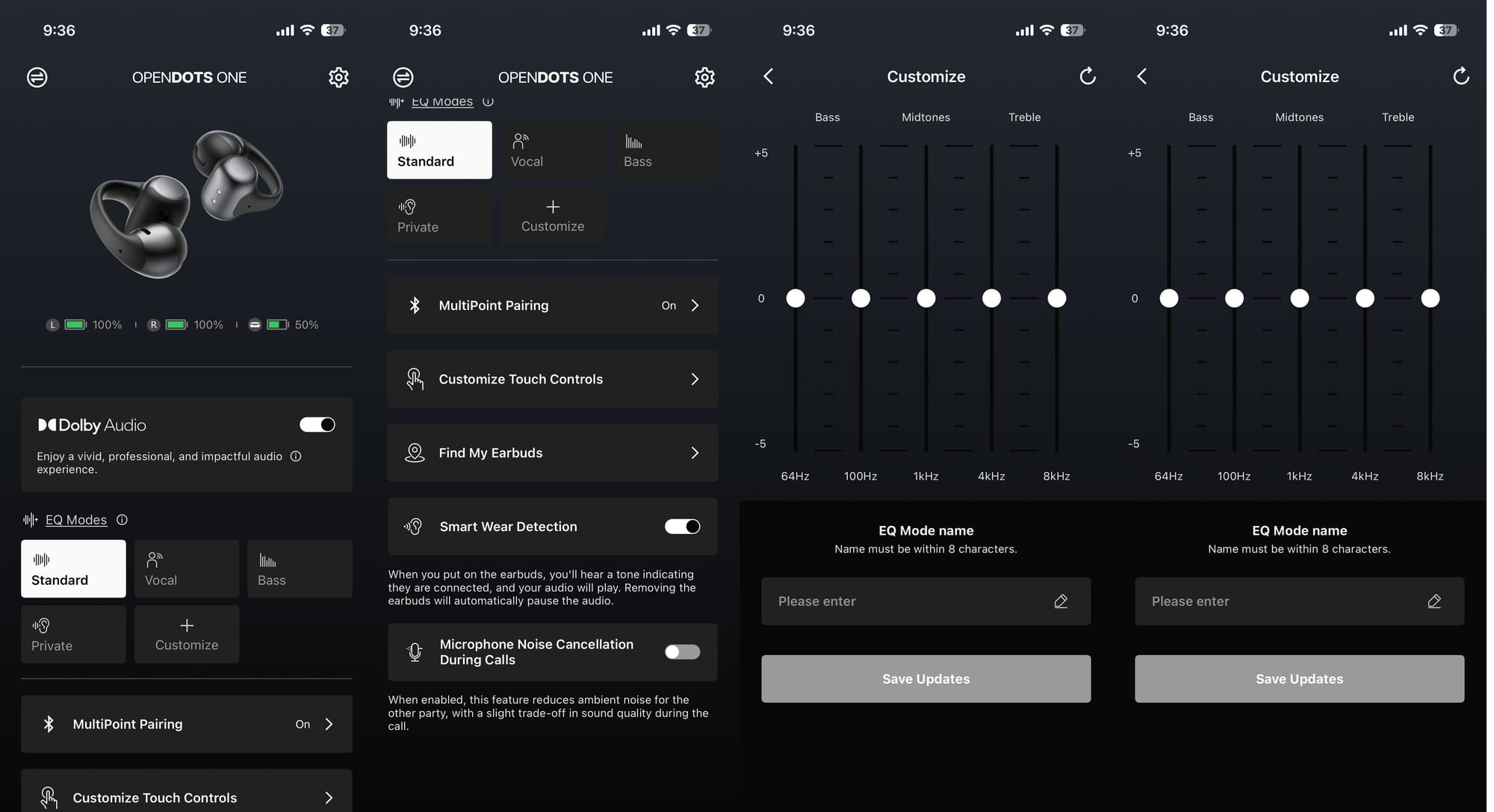The image size is (1494, 812).
Task: Tap info icon next to EQ Modes
Action: [123, 520]
